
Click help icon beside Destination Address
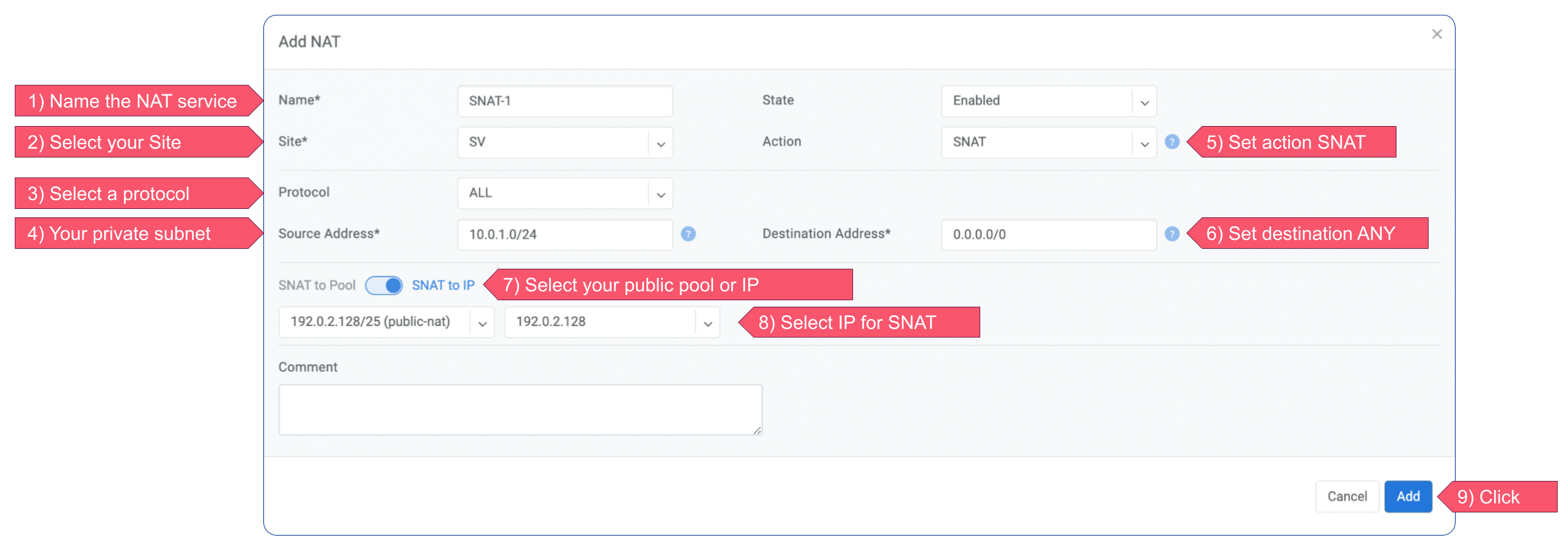[1172, 234]
